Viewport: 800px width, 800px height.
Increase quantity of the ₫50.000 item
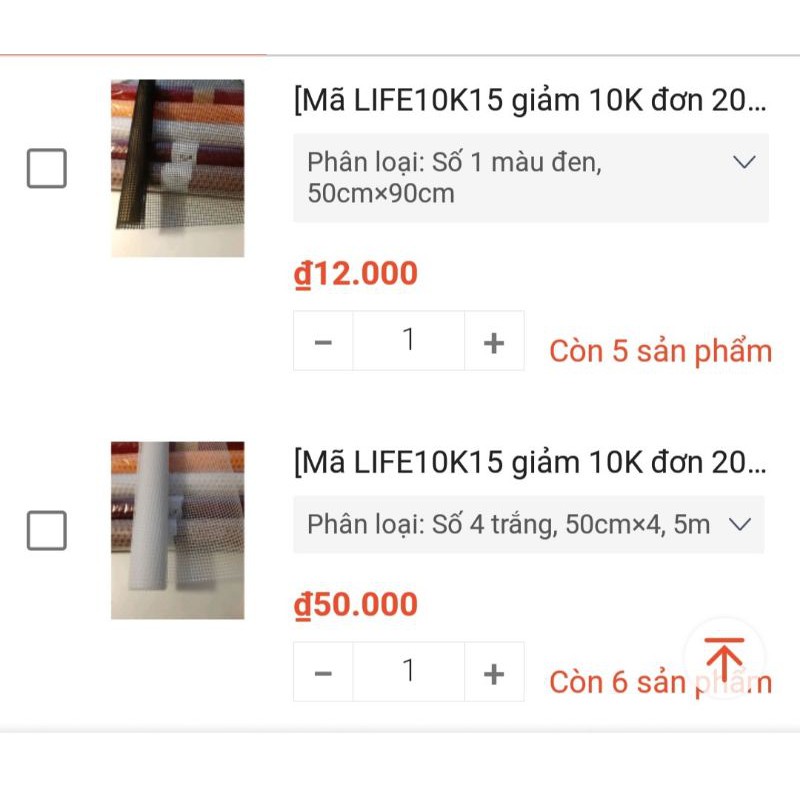pyautogui.click(x=494, y=673)
